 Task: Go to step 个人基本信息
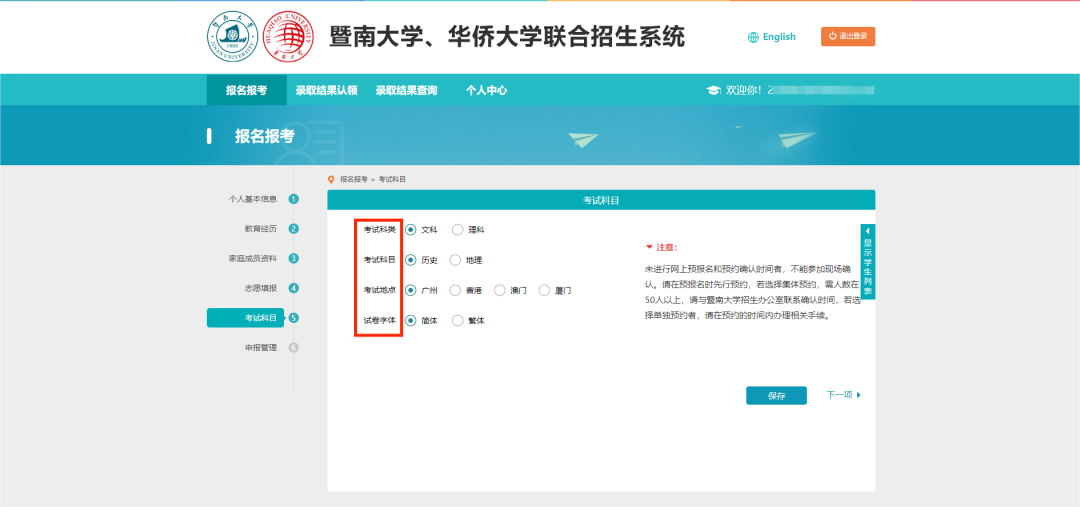point(253,199)
